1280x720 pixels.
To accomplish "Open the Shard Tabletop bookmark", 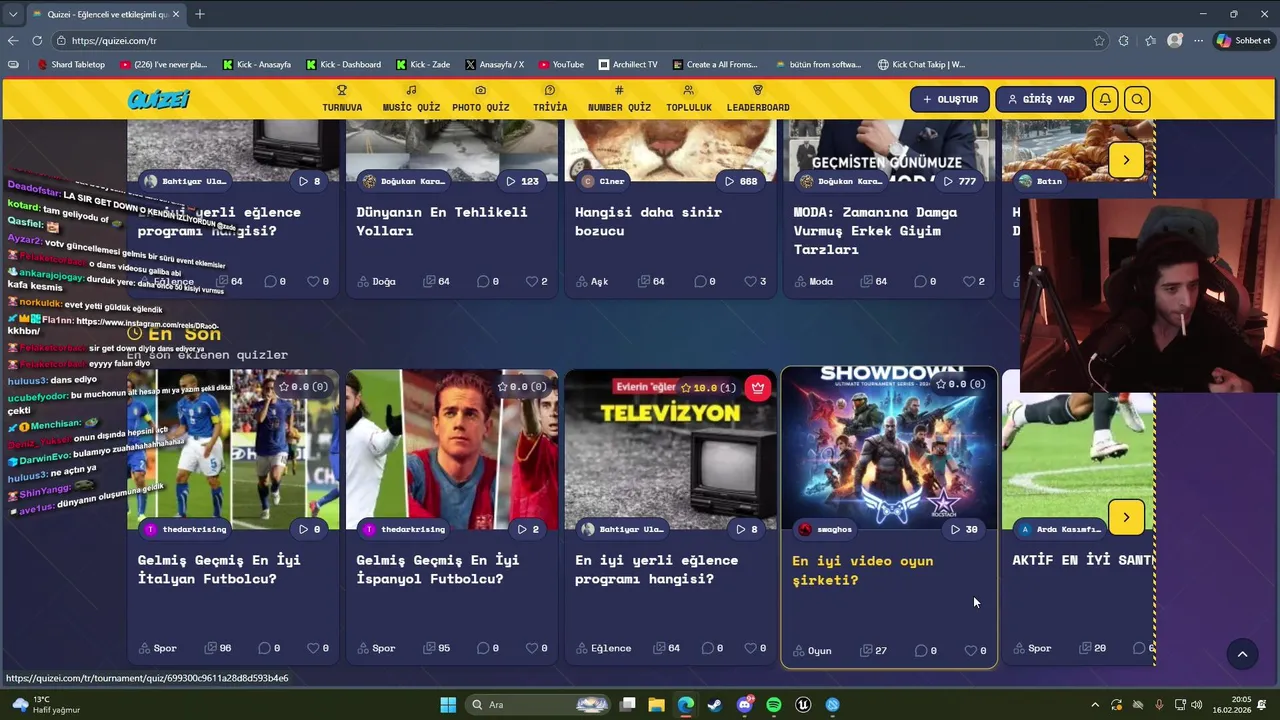I will (x=71, y=64).
